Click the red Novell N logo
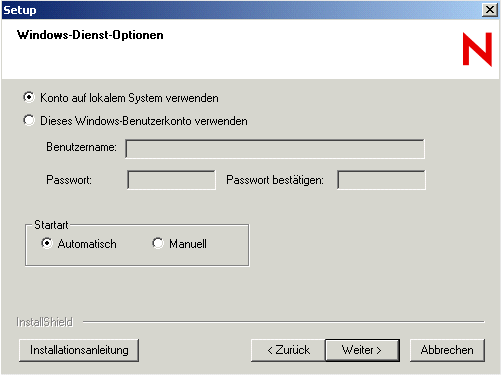The width and height of the screenshot is (501, 375). pos(477,49)
